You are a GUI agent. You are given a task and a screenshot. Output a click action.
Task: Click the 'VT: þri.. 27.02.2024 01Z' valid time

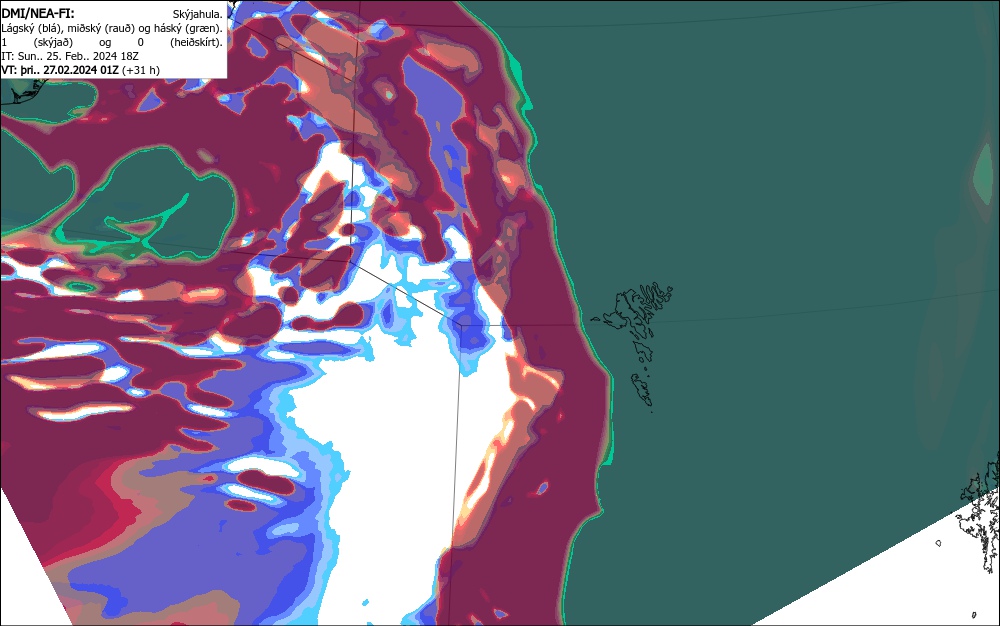60,70
